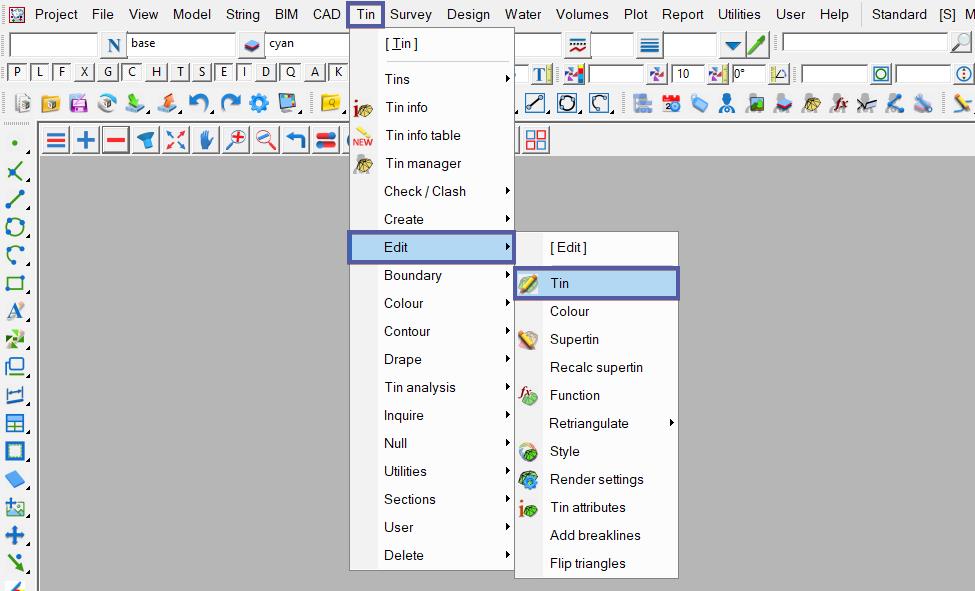Viewport: 975px width, 591px height.
Task: Click the text height field showing 10
Action: 688,74
